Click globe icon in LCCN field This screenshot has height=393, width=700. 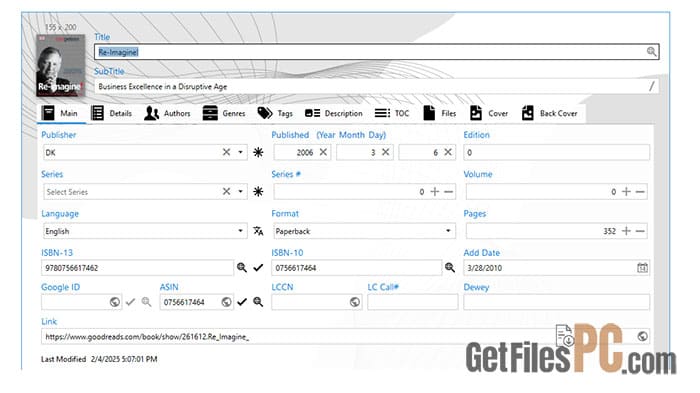coord(355,302)
